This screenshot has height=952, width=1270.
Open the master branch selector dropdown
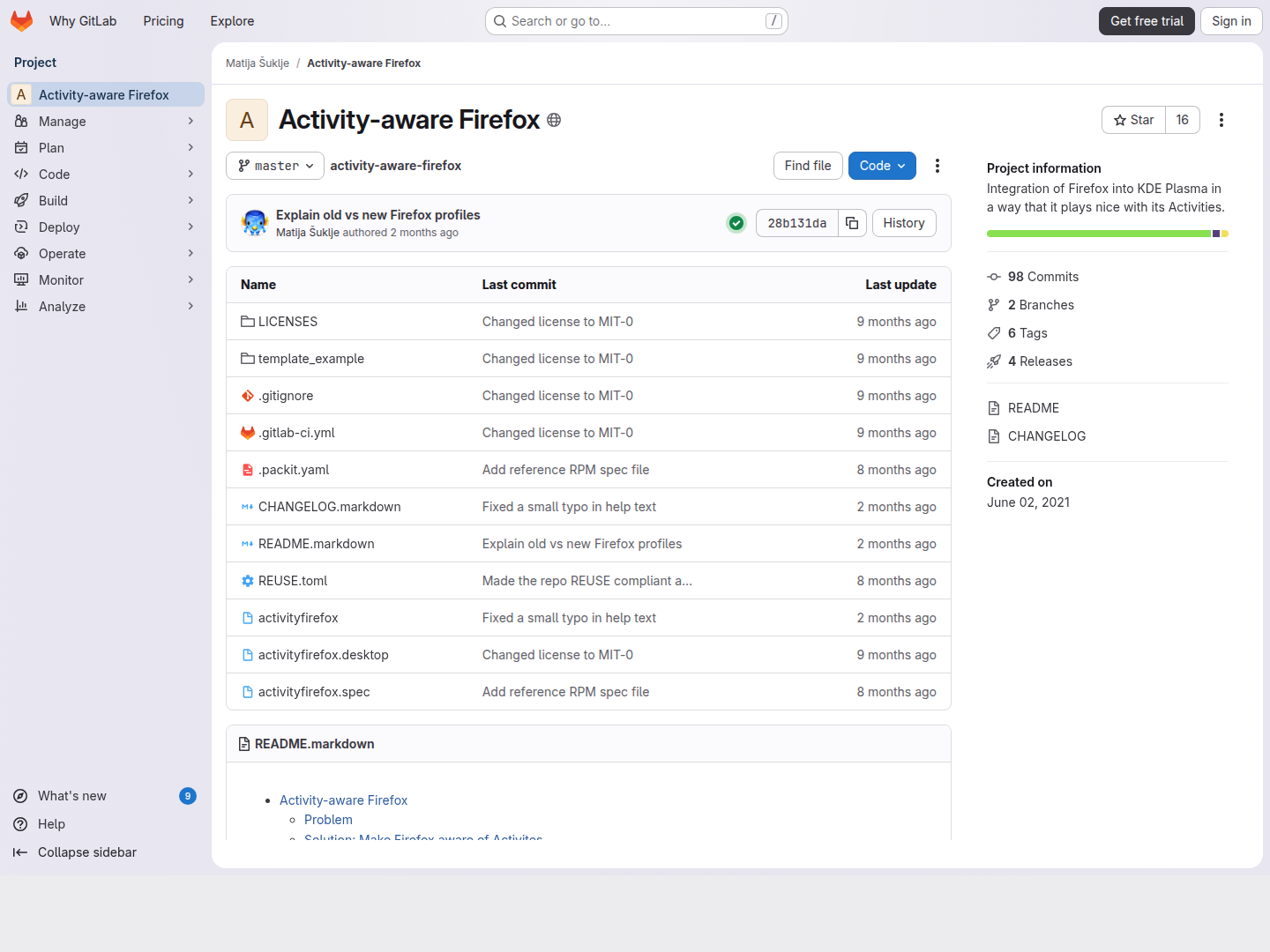point(275,166)
